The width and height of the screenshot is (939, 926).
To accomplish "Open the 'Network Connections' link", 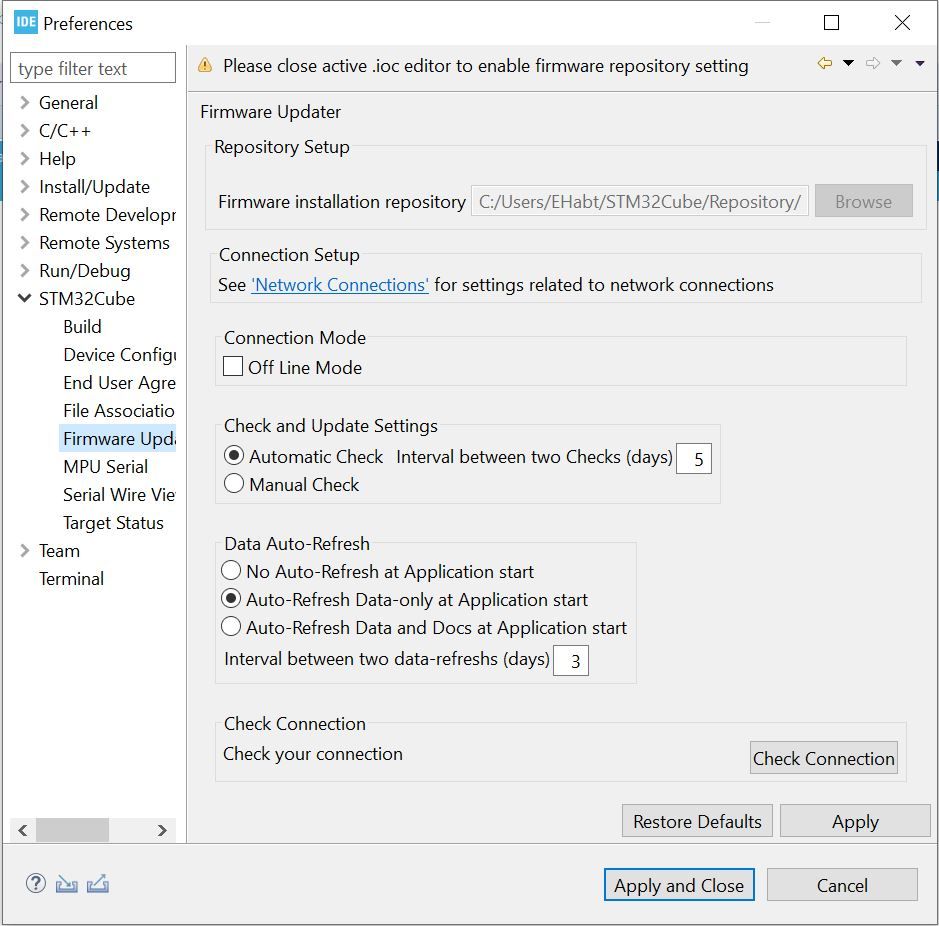I will [340, 285].
